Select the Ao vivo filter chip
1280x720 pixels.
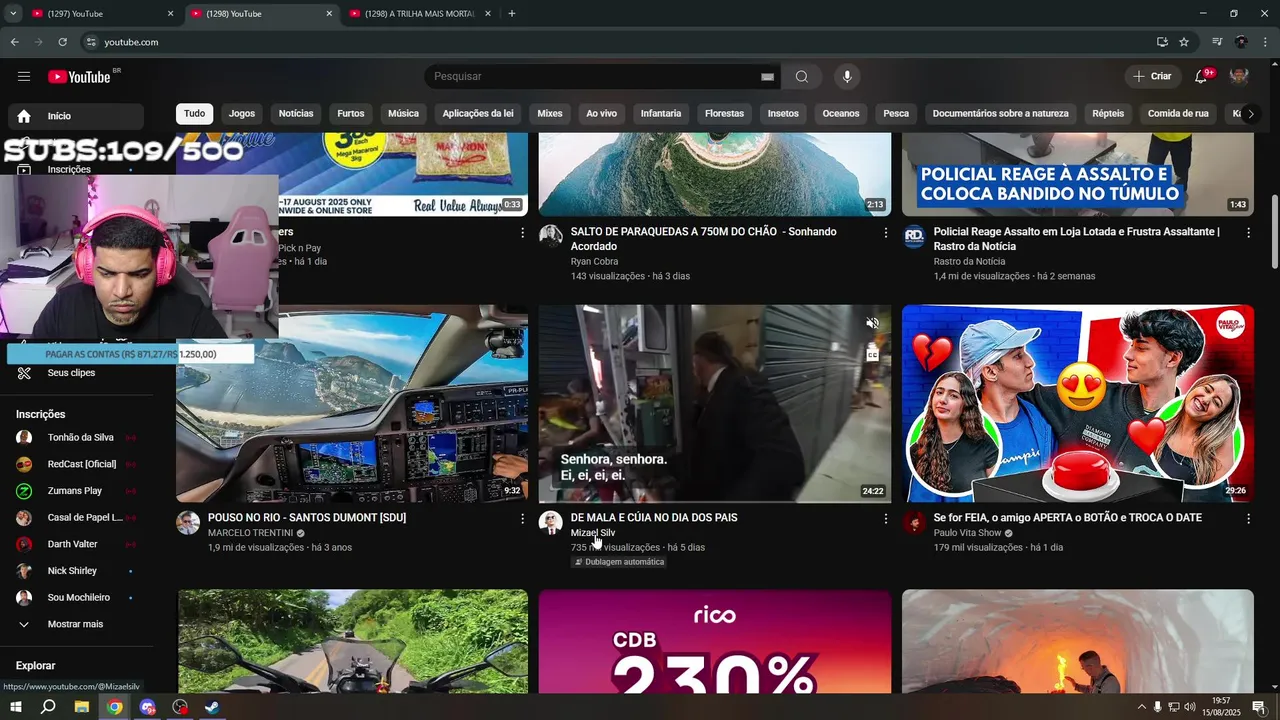click(x=601, y=114)
